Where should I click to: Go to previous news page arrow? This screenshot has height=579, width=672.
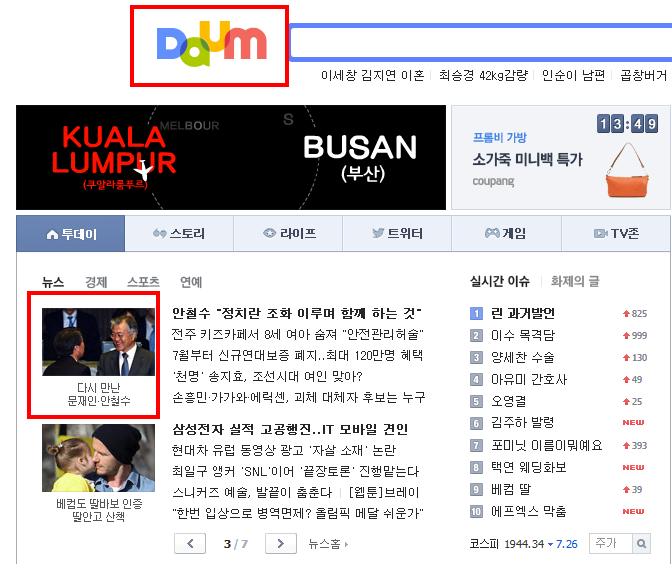[190, 543]
